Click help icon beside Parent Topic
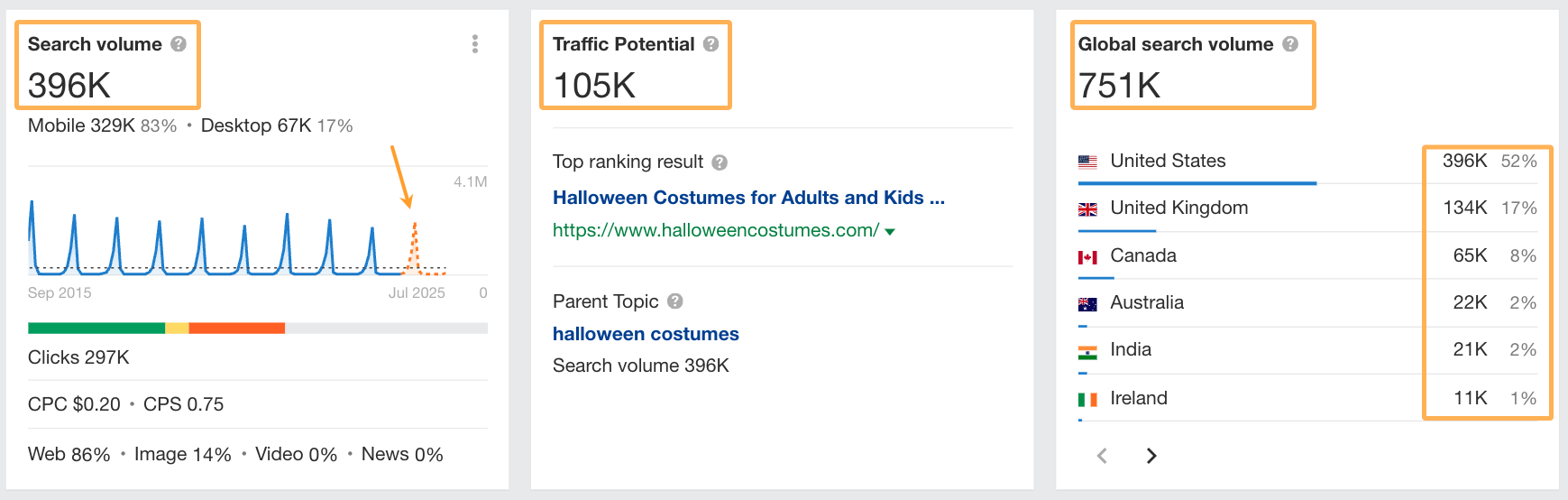The width and height of the screenshot is (1568, 500). 675,301
